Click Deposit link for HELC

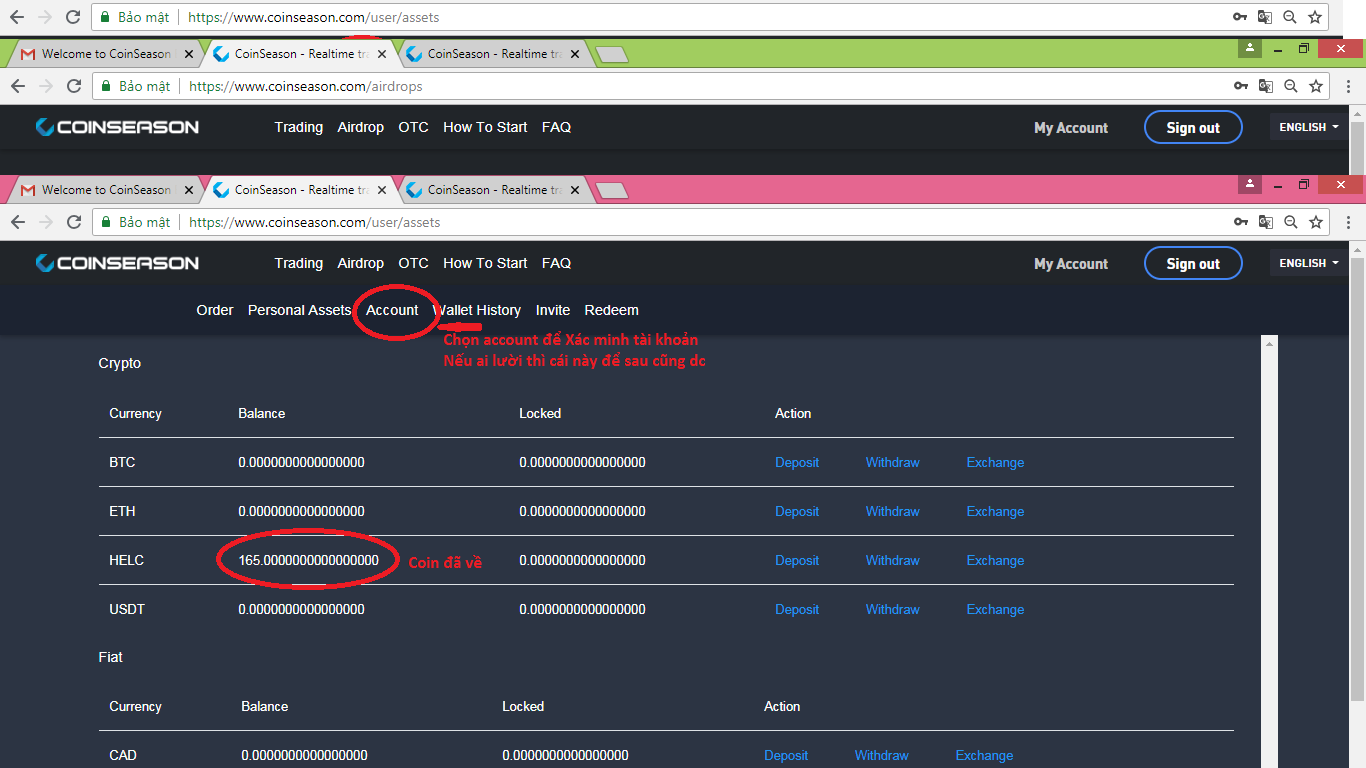[x=797, y=560]
